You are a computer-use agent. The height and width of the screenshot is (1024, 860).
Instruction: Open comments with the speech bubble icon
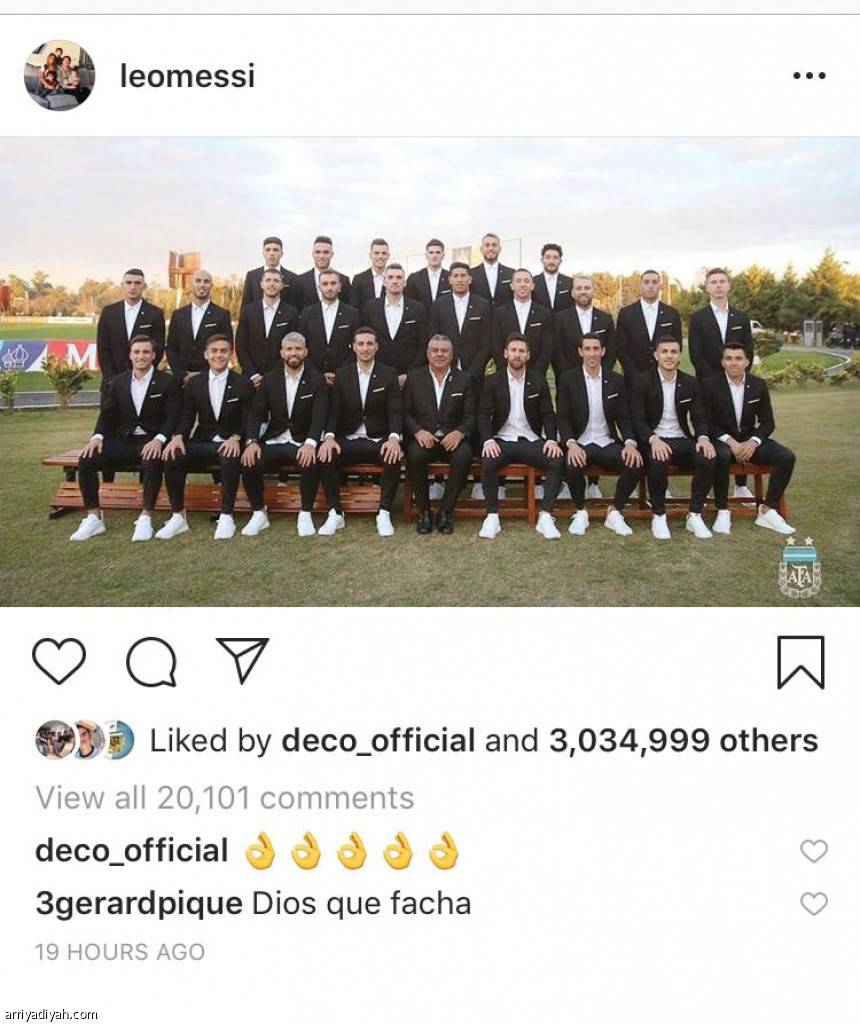pyautogui.click(x=151, y=662)
